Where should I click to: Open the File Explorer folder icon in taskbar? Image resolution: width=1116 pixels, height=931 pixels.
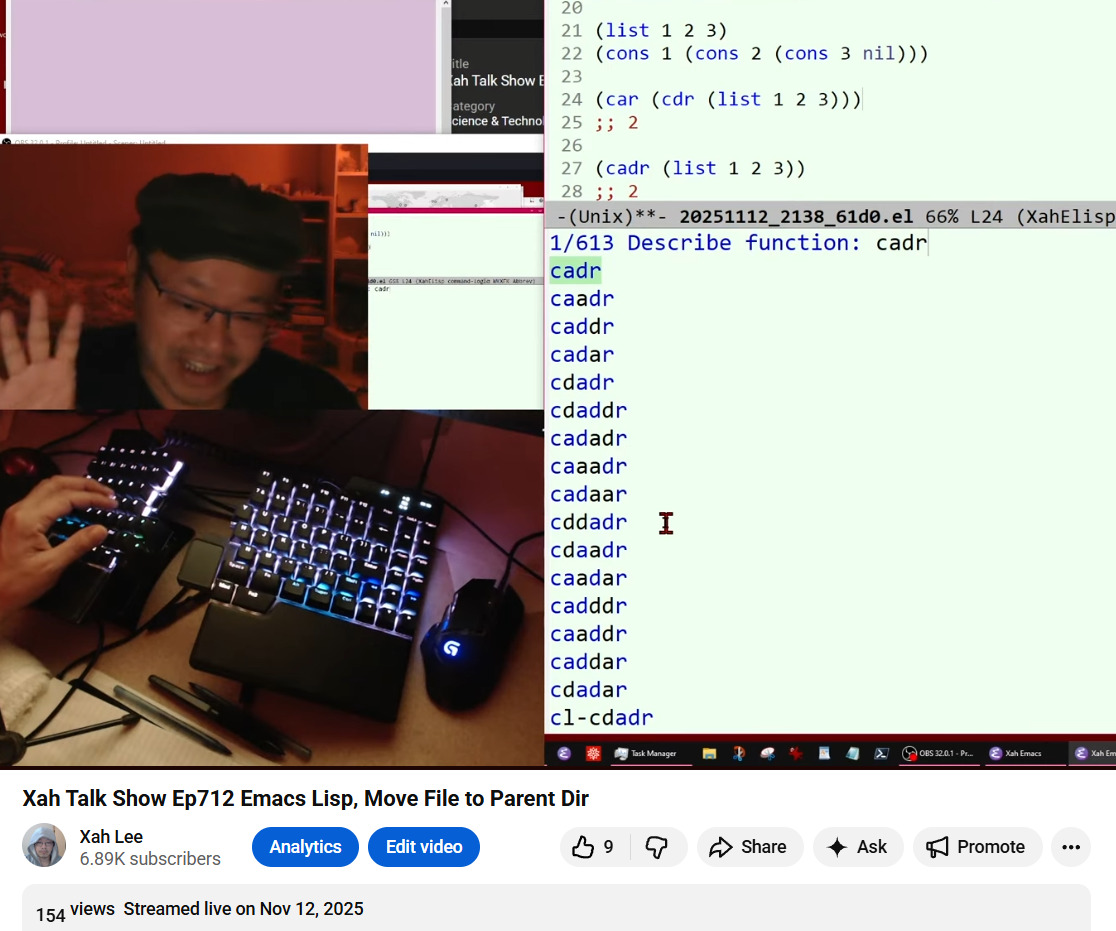tap(709, 753)
